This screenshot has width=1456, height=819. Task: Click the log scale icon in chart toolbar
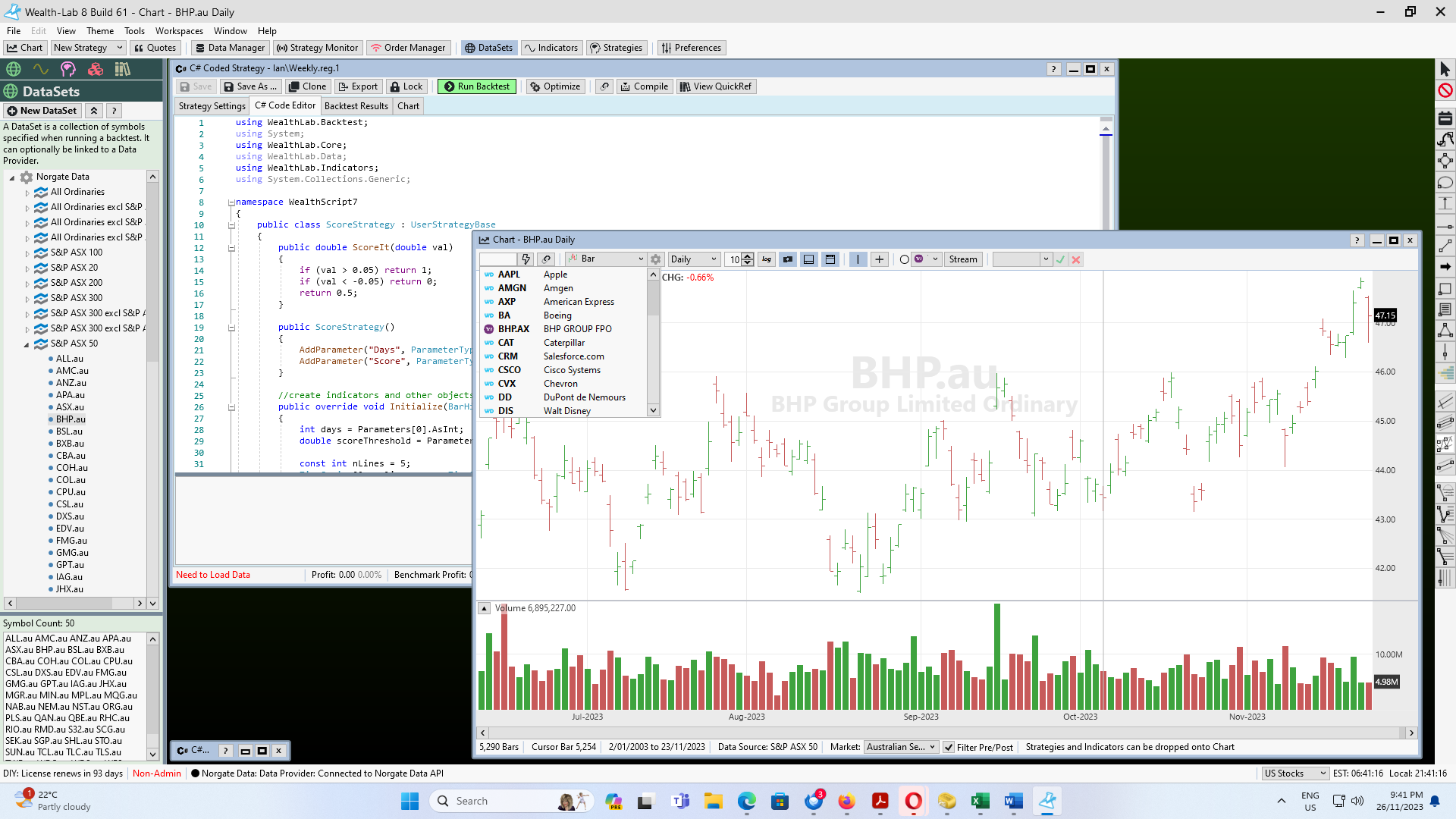(x=767, y=259)
